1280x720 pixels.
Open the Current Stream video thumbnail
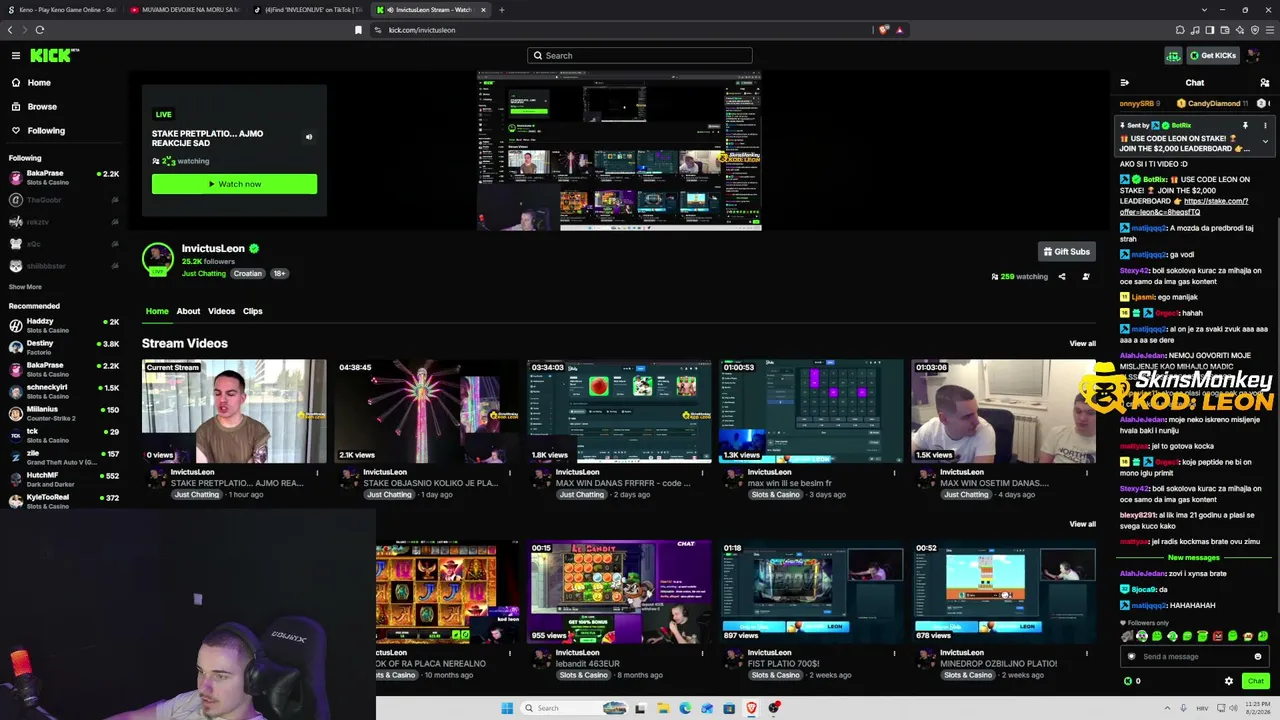(x=234, y=411)
